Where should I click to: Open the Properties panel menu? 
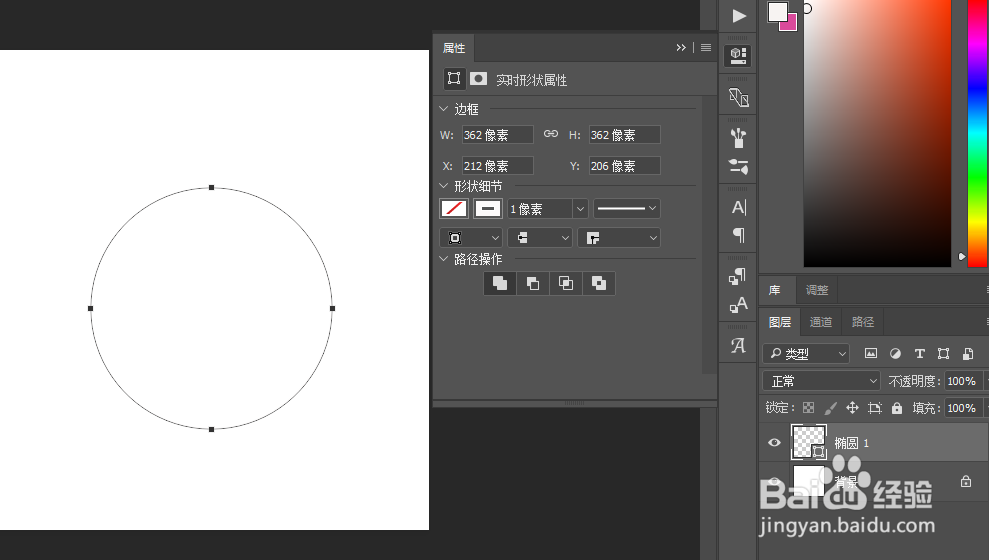point(706,47)
